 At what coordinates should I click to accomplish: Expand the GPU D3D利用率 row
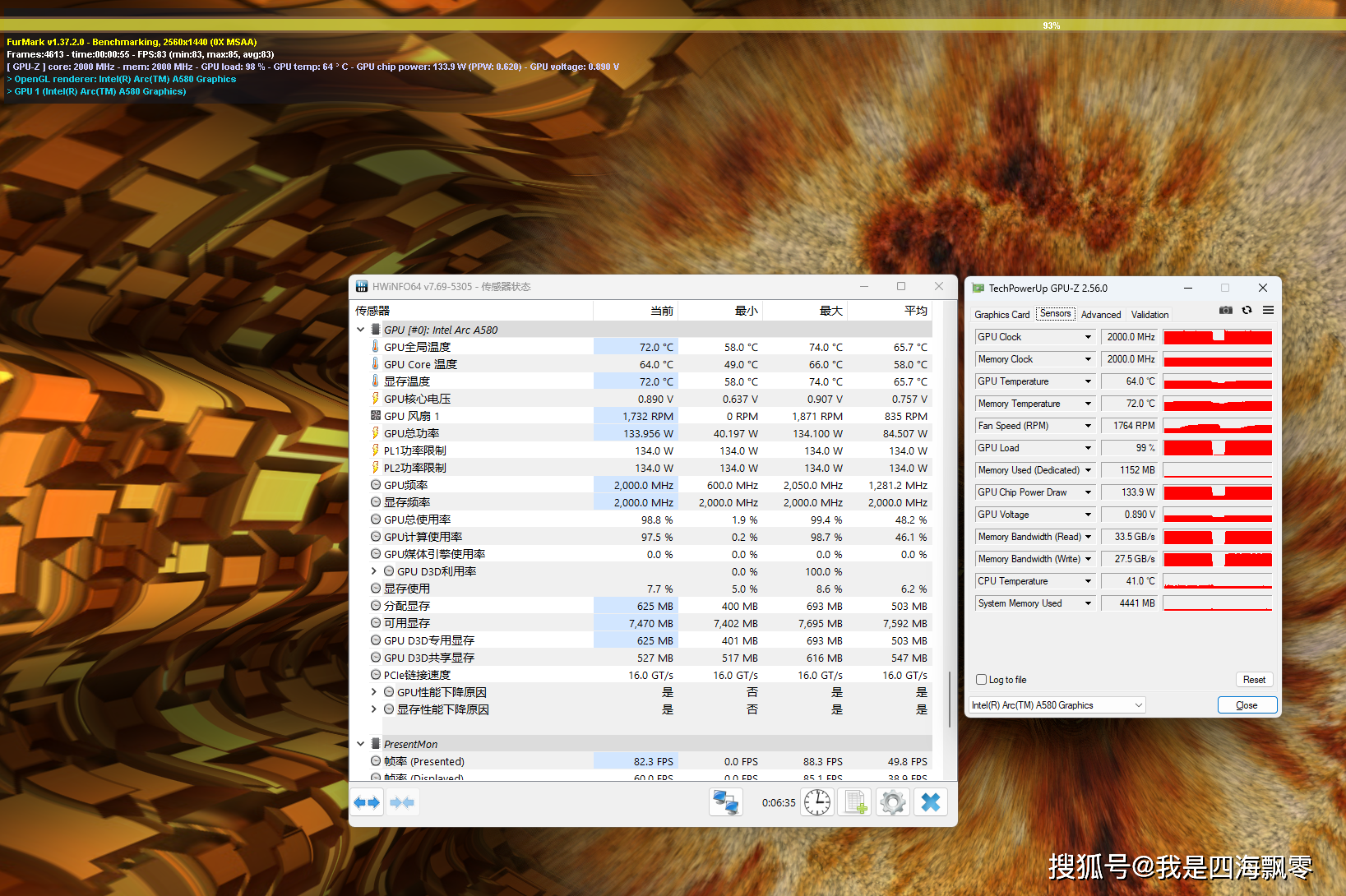pyautogui.click(x=374, y=571)
